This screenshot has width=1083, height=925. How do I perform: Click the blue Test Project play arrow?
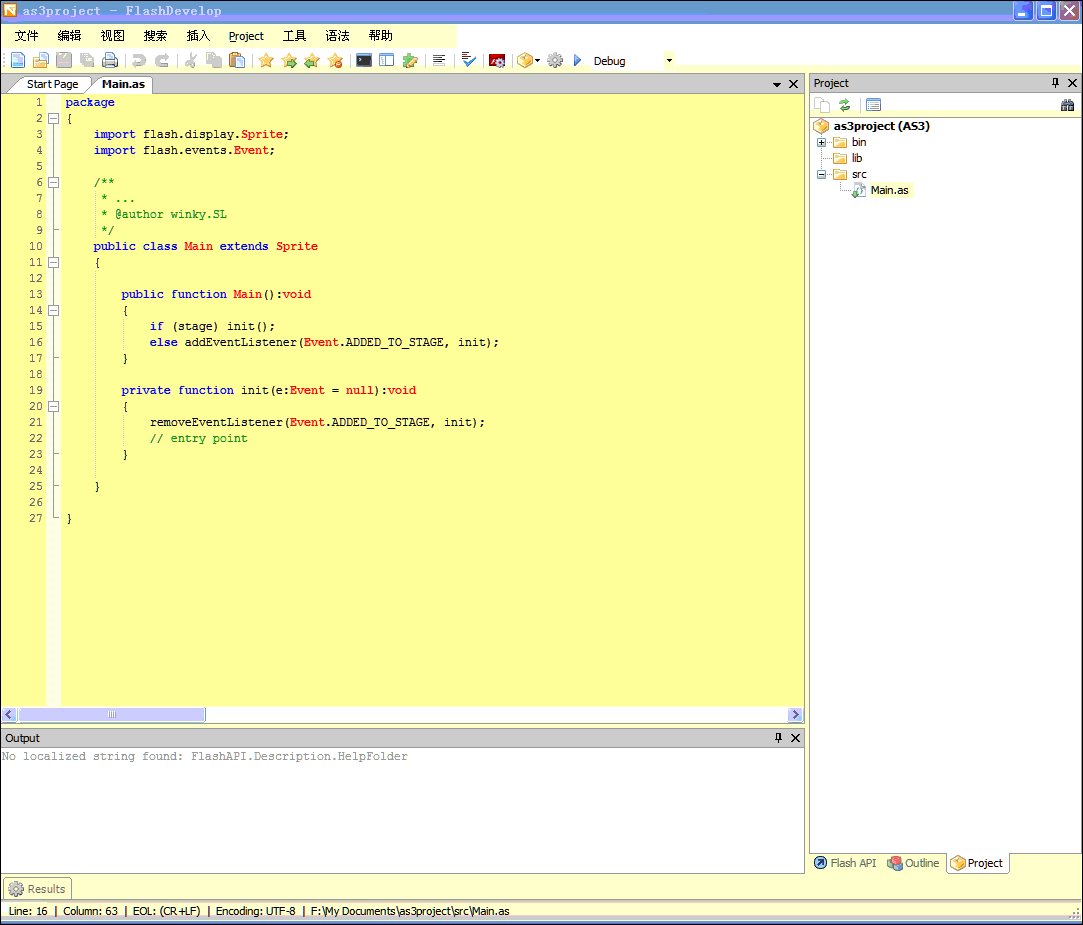click(x=577, y=61)
